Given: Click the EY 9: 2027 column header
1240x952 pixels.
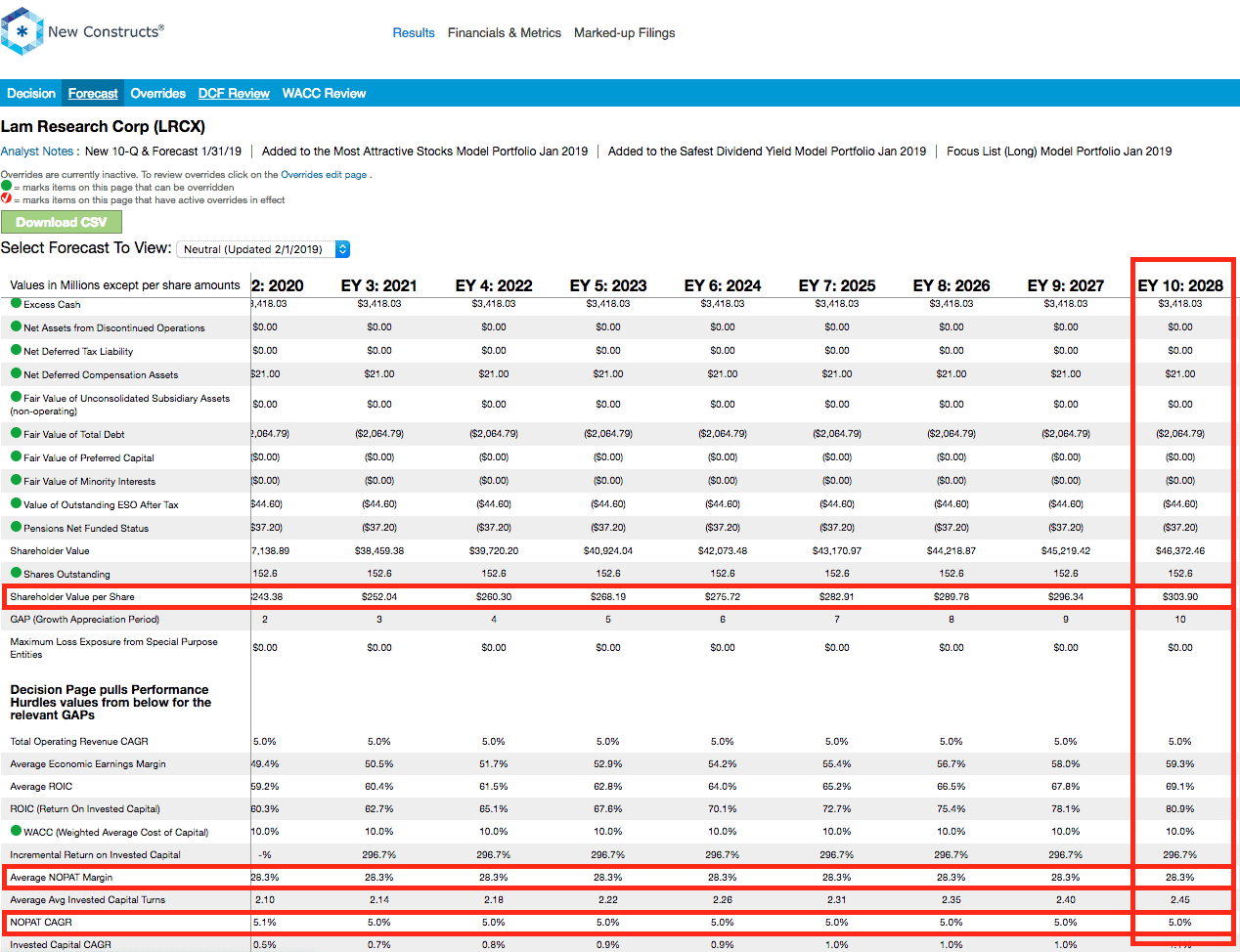Looking at the screenshot, I should point(1066,285).
